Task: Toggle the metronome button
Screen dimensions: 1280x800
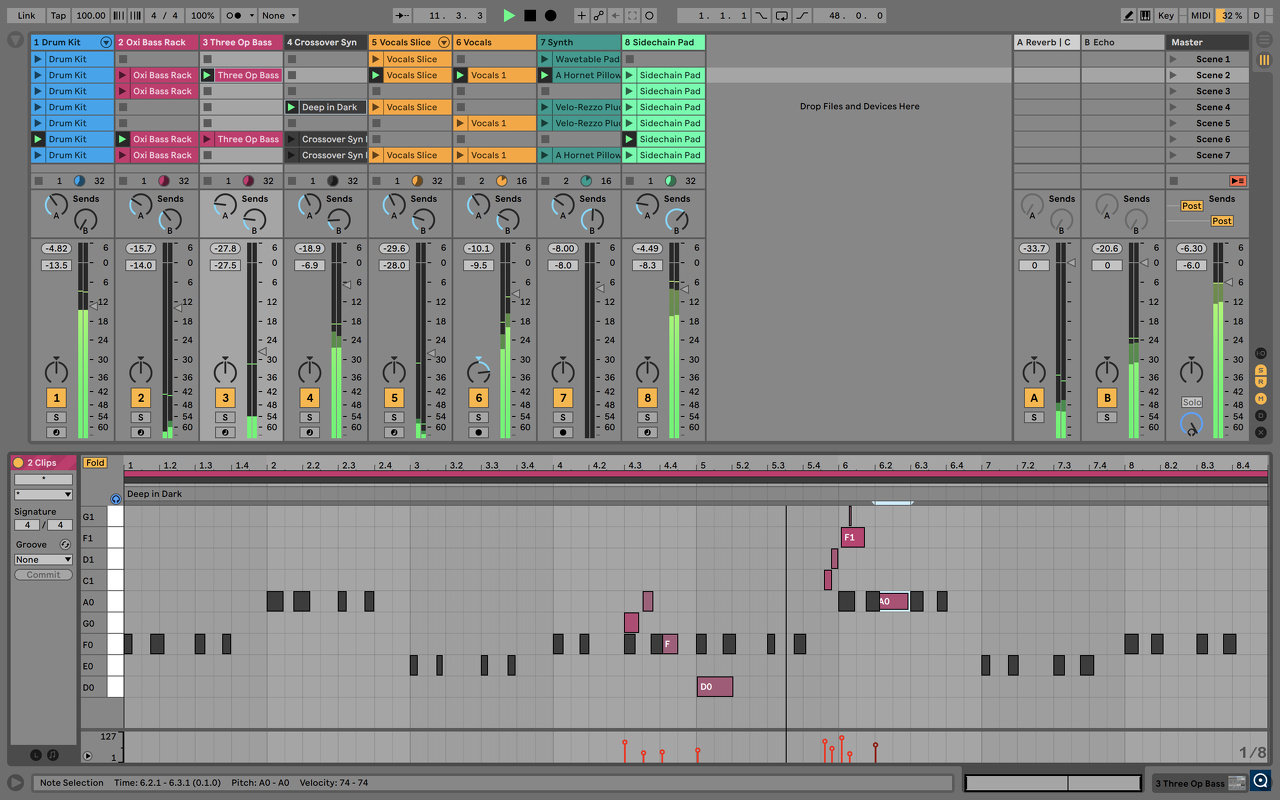Action: coord(234,16)
